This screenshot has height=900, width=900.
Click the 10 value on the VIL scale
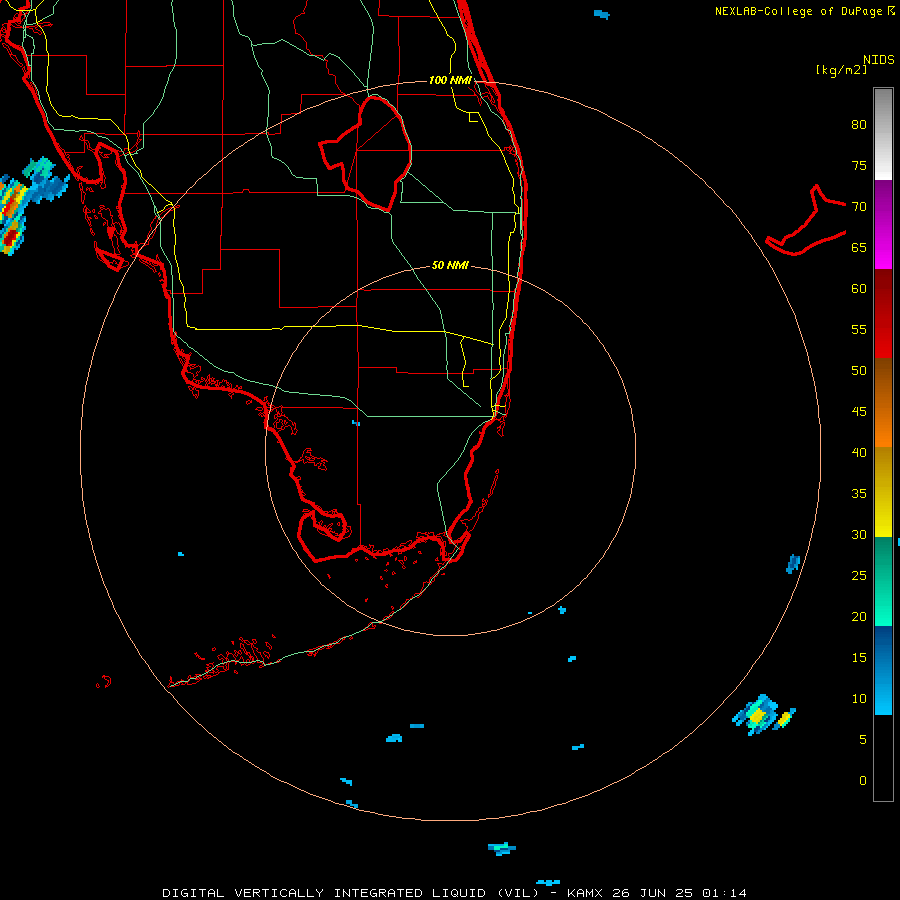tap(859, 699)
